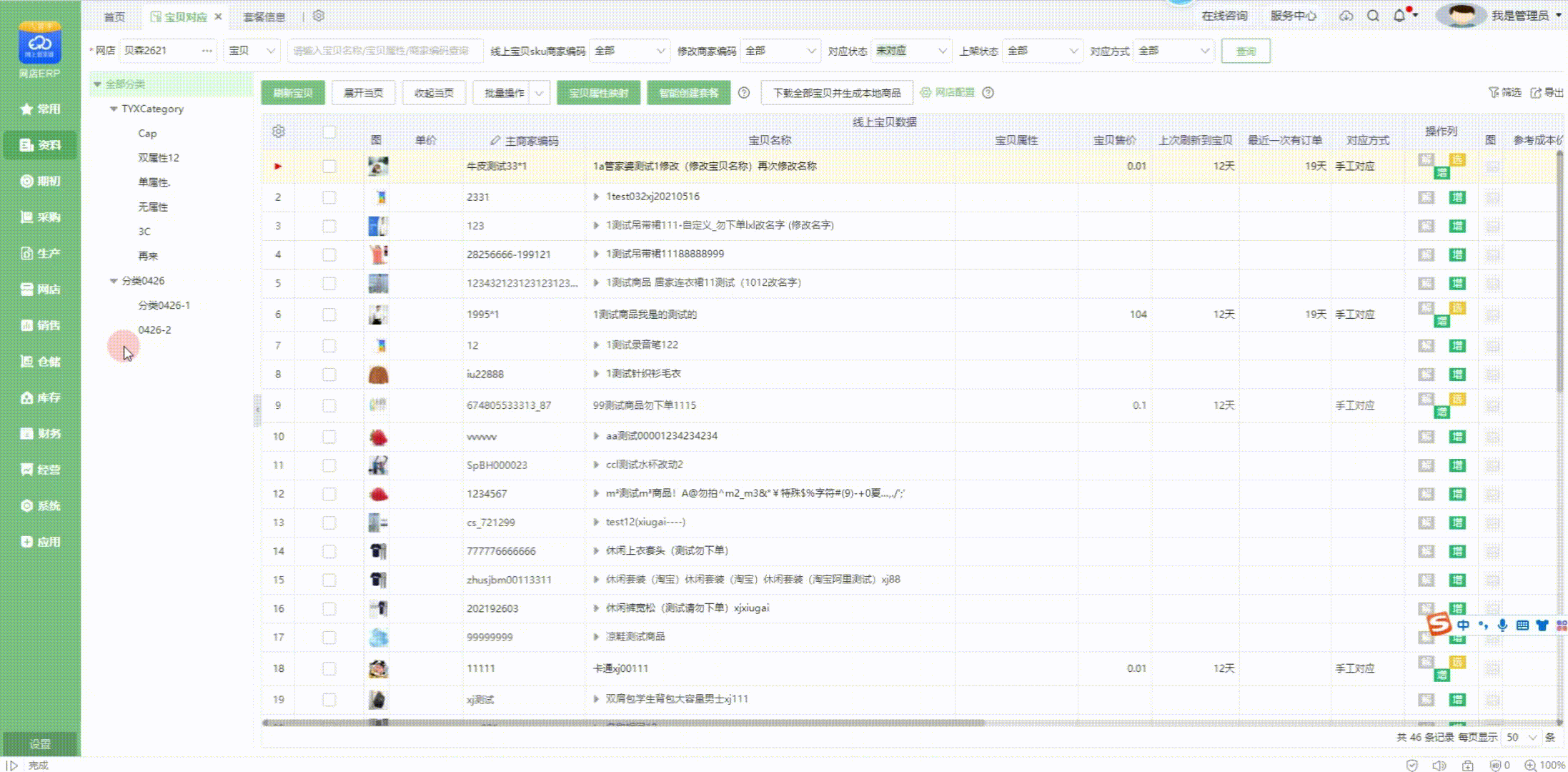The height and width of the screenshot is (772, 1568).
Task: Click the horizontal scrollbar below the table
Action: pos(623,723)
